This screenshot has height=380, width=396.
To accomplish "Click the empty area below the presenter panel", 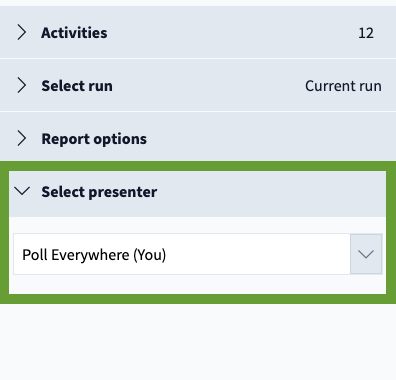I will [x=198, y=342].
